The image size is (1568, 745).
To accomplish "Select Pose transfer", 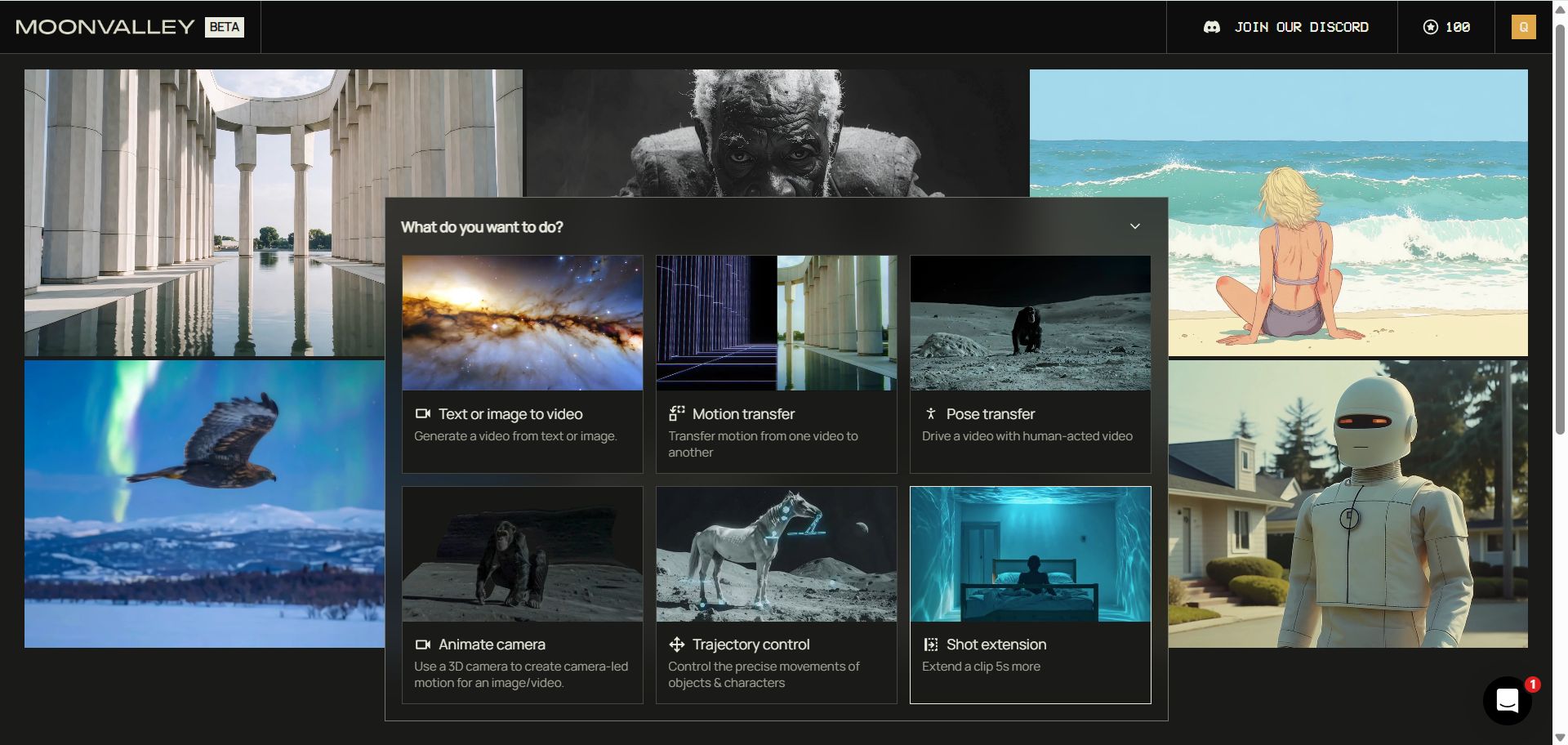I will point(1031,364).
